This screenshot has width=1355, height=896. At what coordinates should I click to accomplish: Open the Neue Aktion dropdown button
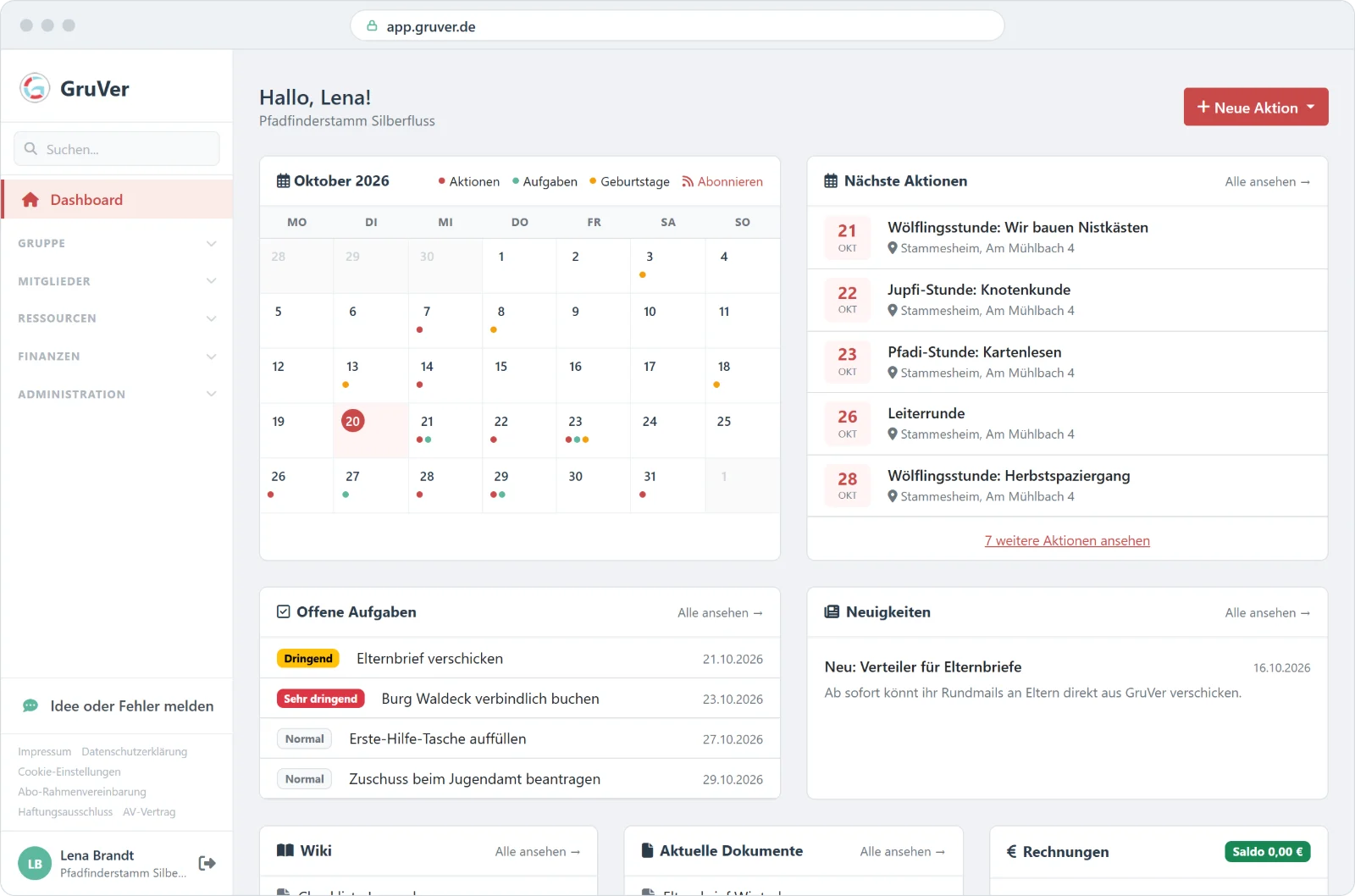[x=1256, y=107]
